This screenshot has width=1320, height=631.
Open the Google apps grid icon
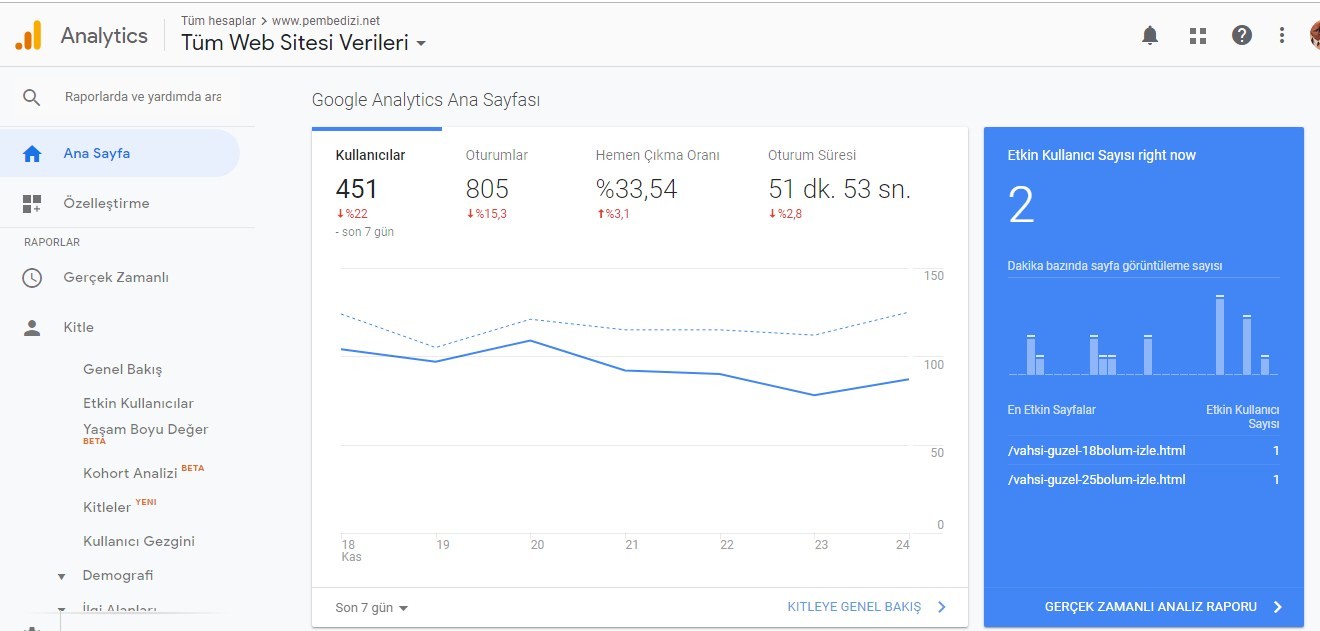(x=1198, y=36)
